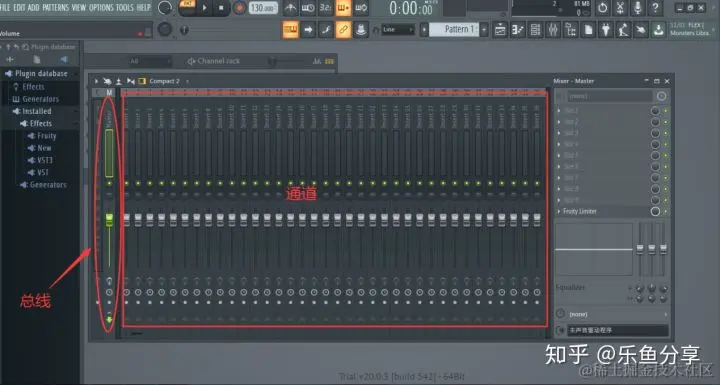Toggle the Master track mute LED
720x385 pixels.
click(109, 184)
